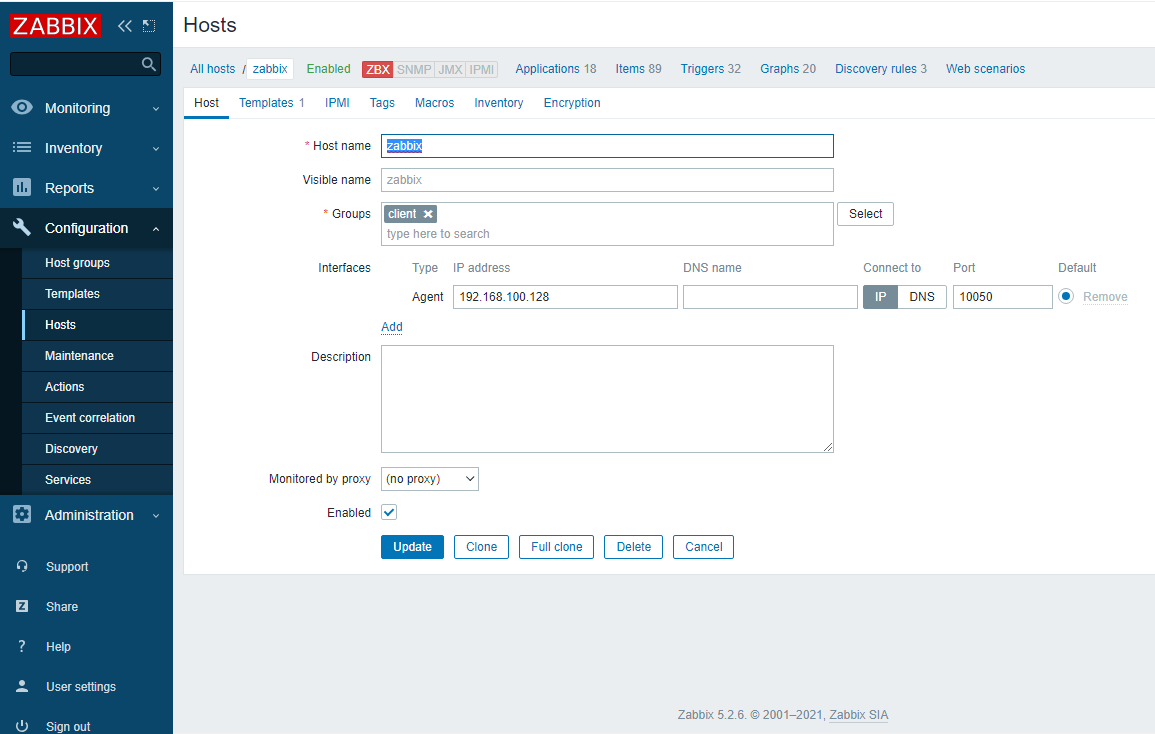Toggle kiosk mode icon next to collapse arrows
This screenshot has width=1155, height=734.
coord(149,26)
